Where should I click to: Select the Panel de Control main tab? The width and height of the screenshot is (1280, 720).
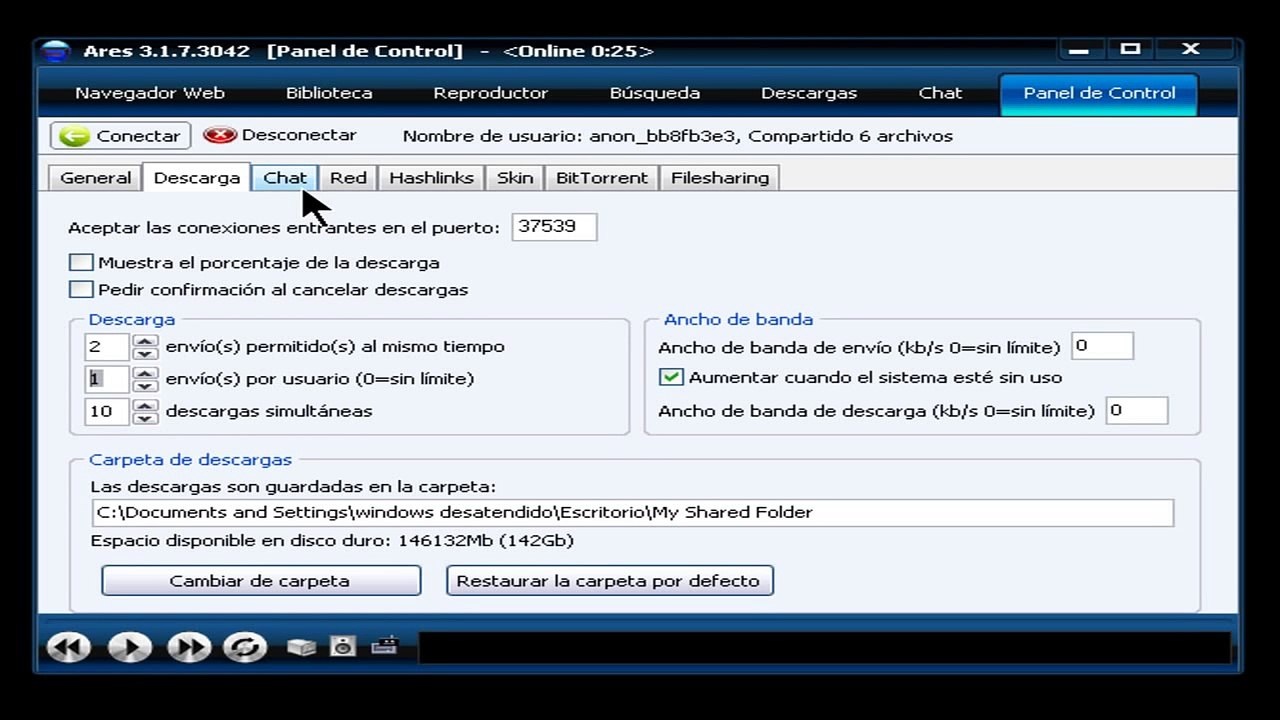[1099, 93]
